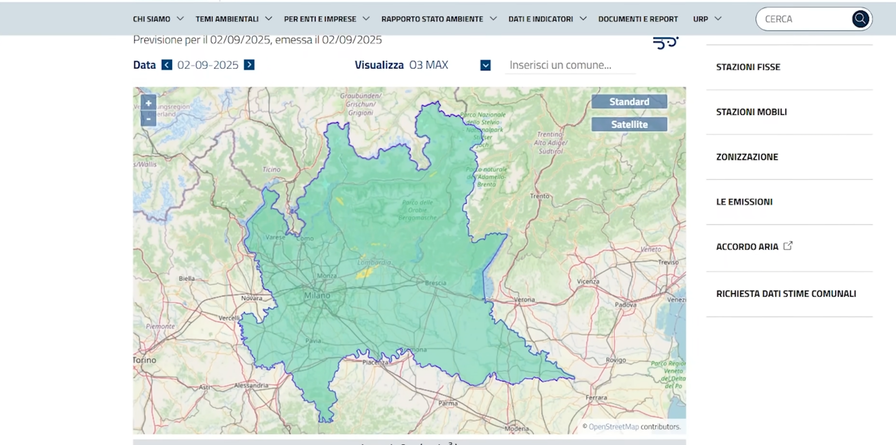Viewport: 896px width, 445px height.
Task: Switch map to Standard view
Action: pos(629,102)
